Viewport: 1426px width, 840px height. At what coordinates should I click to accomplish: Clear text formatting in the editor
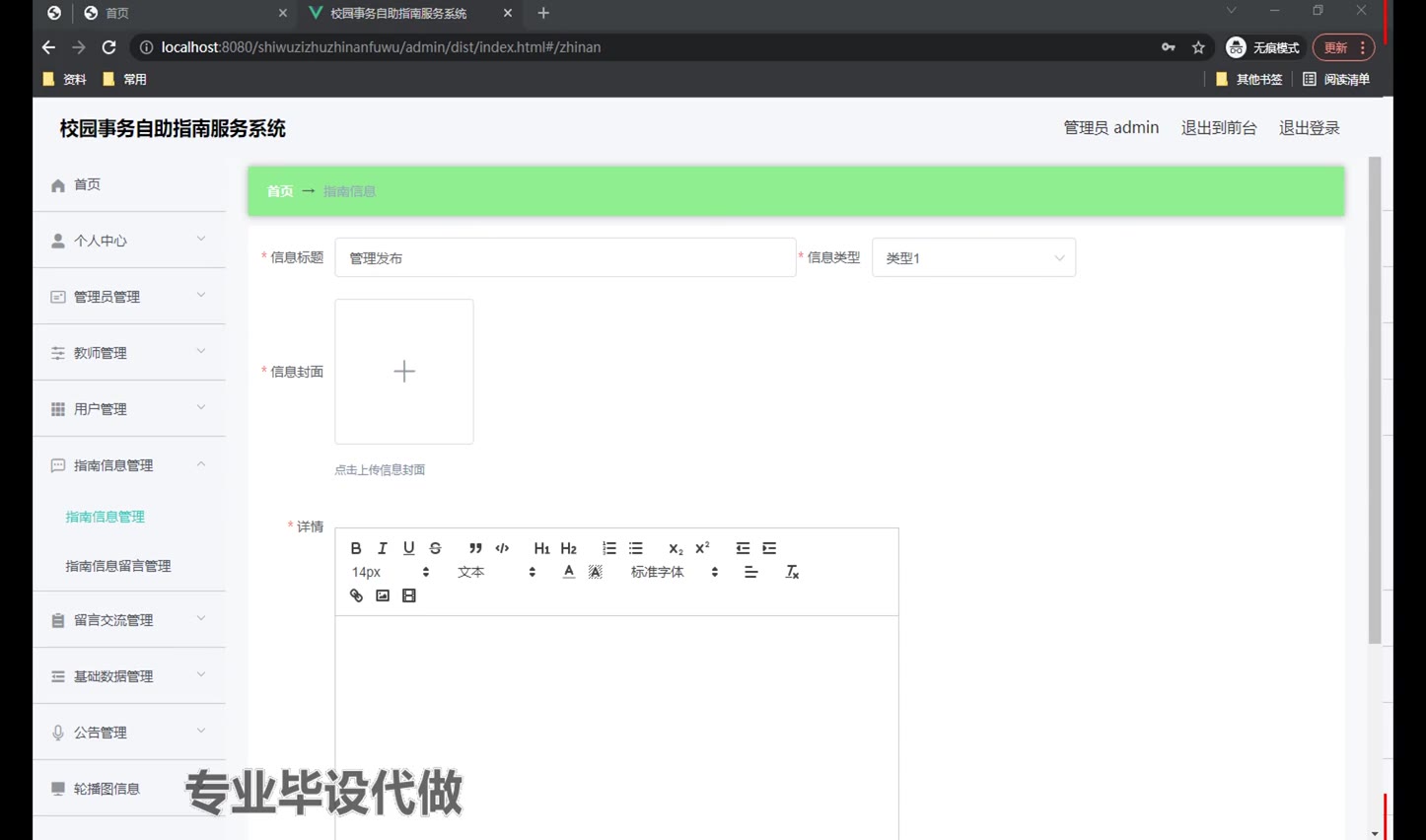(x=792, y=572)
